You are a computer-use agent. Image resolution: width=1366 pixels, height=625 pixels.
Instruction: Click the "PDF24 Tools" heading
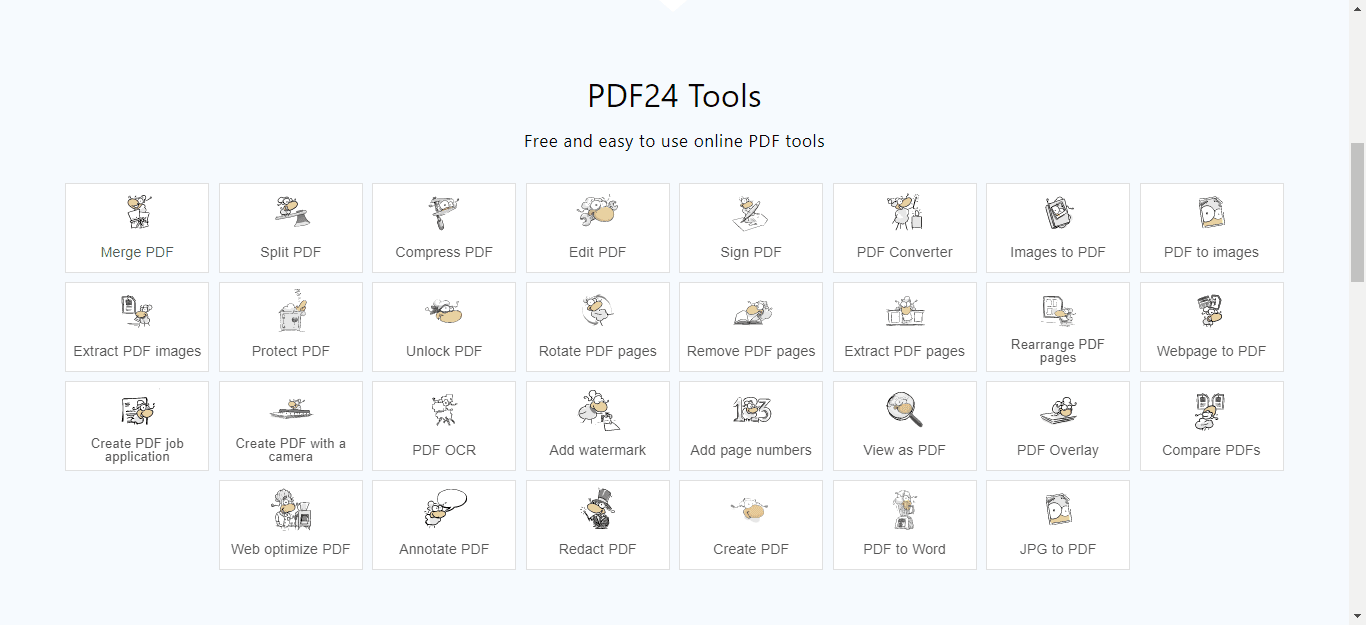pos(675,96)
